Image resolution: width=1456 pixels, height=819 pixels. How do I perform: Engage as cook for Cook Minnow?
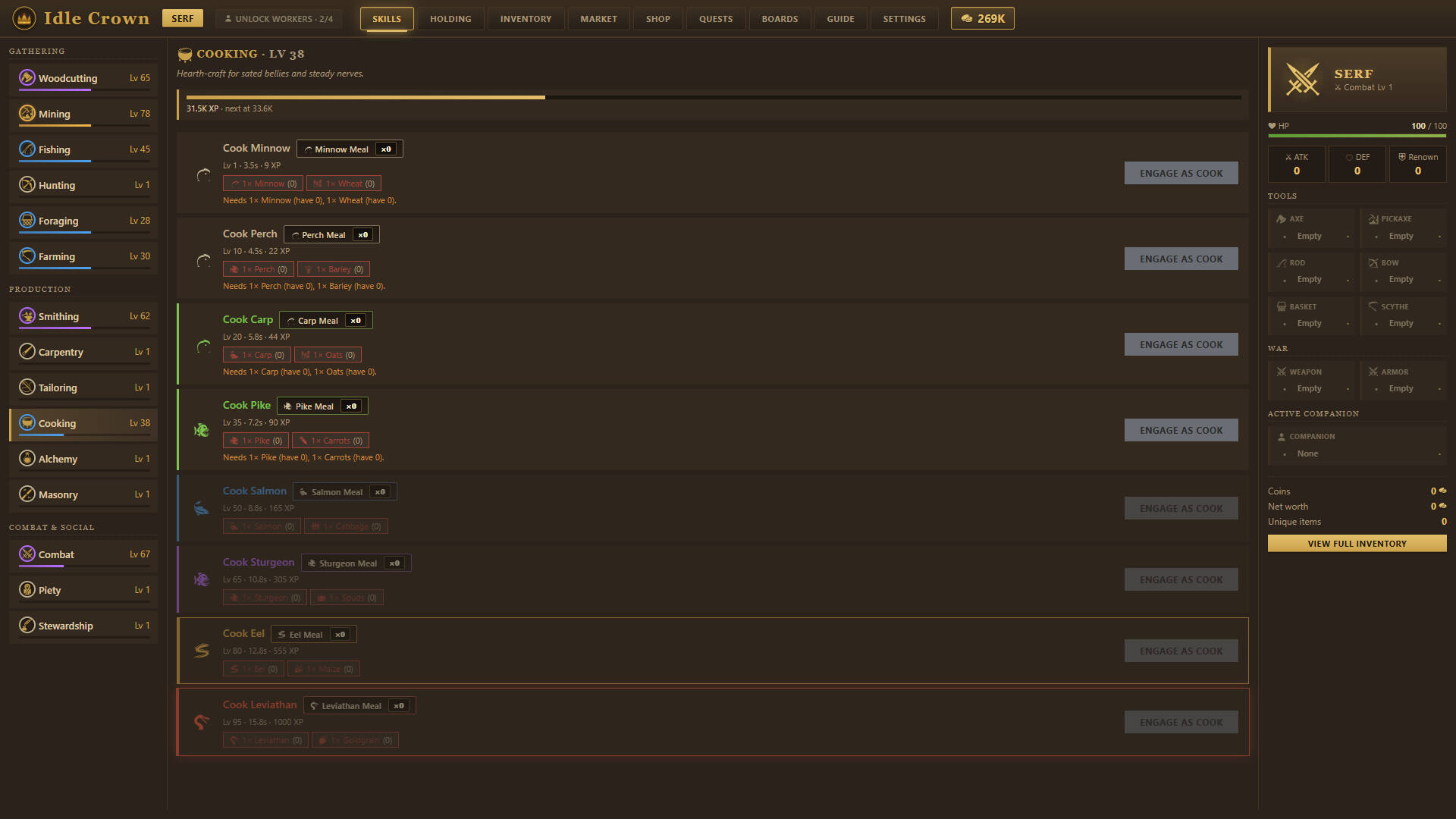coord(1181,173)
